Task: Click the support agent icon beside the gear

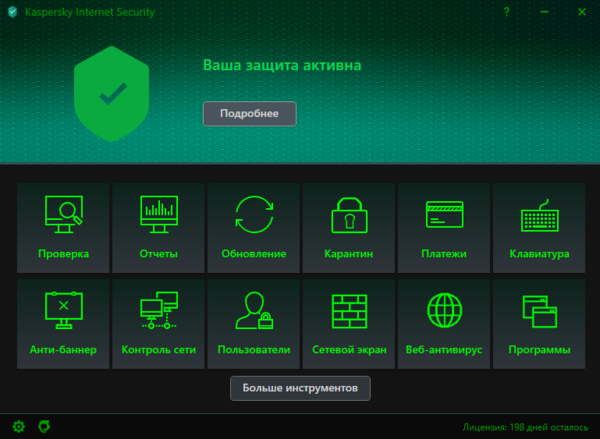Action: tap(44, 426)
